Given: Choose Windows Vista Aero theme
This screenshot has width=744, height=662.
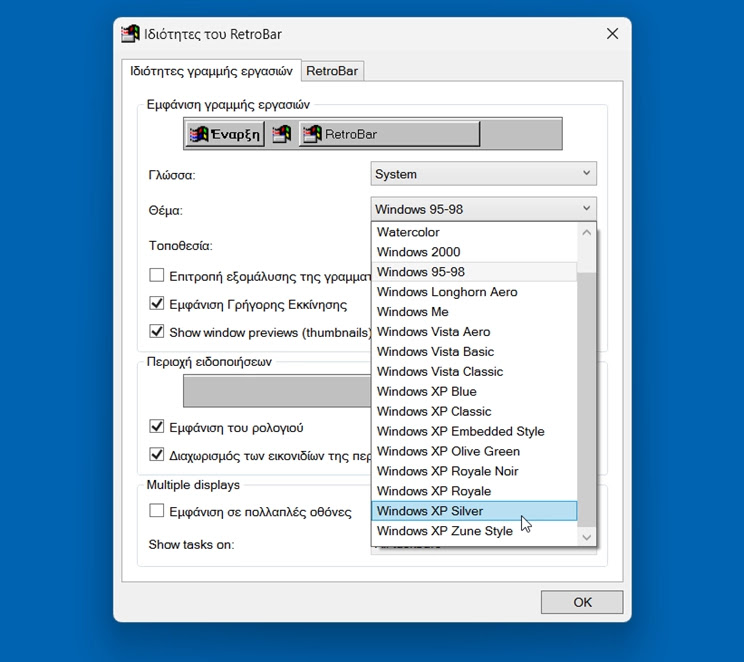Looking at the screenshot, I should point(474,332).
